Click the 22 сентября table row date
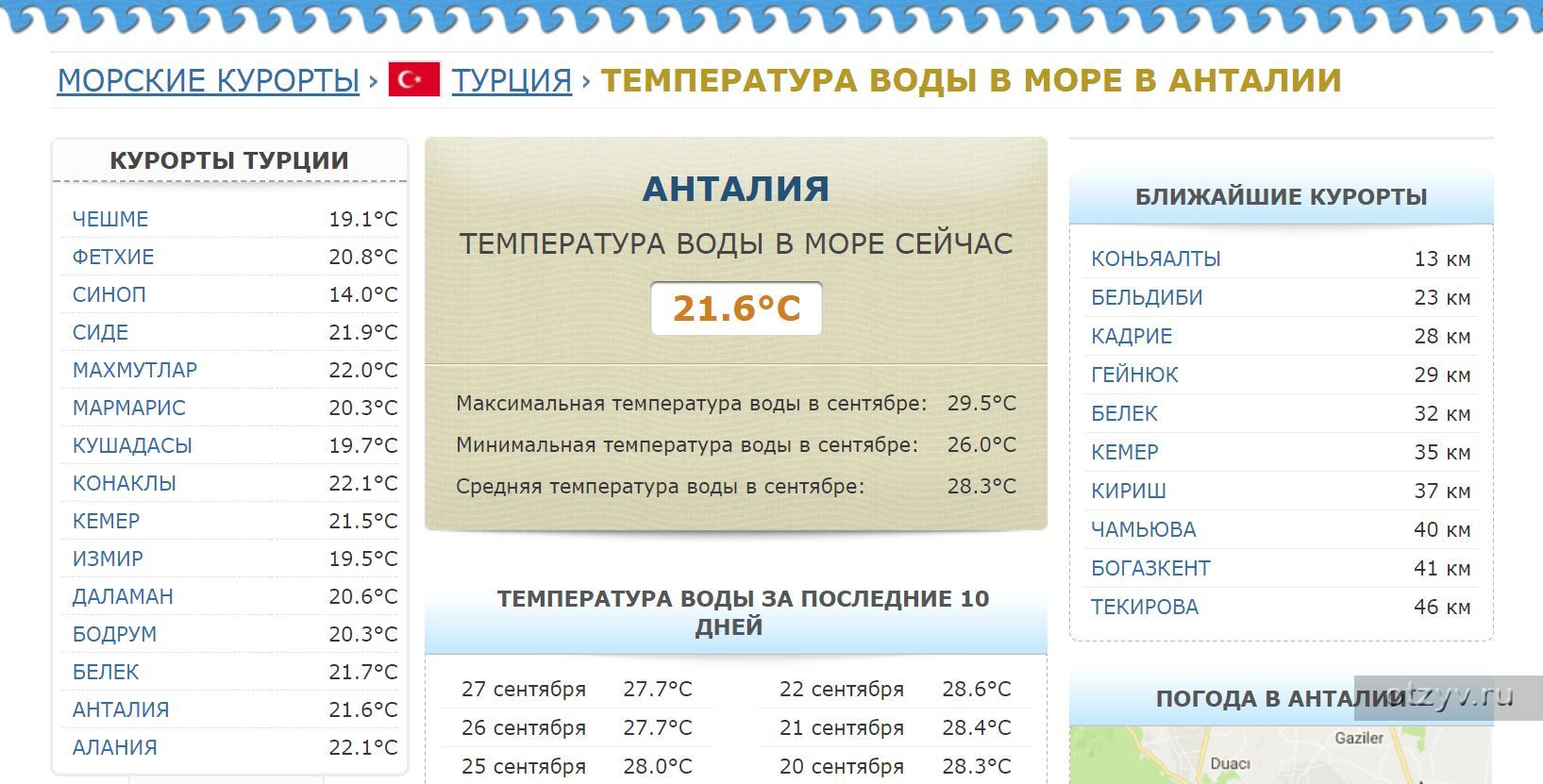 tap(842, 690)
